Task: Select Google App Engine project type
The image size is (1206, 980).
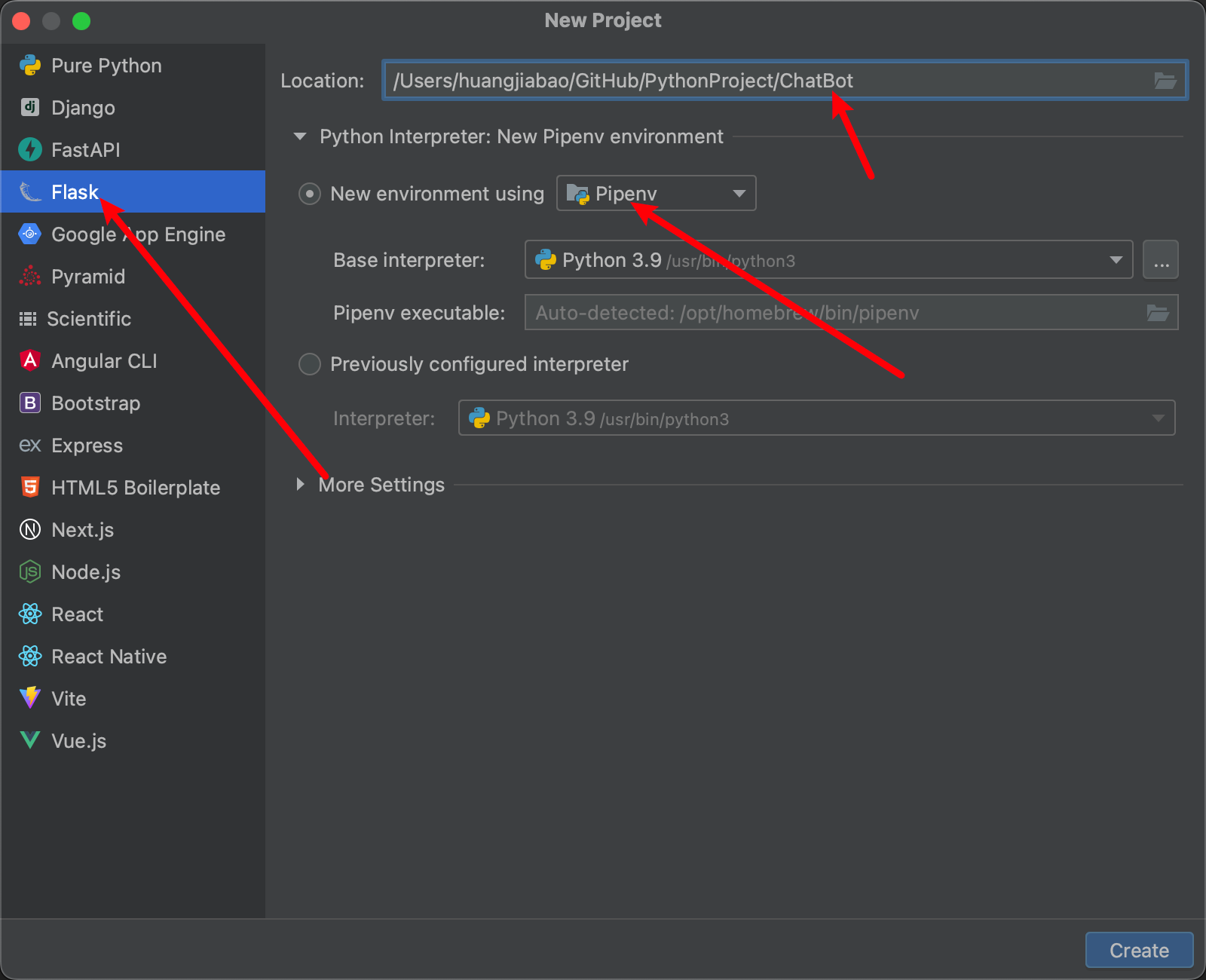Action: (133, 234)
